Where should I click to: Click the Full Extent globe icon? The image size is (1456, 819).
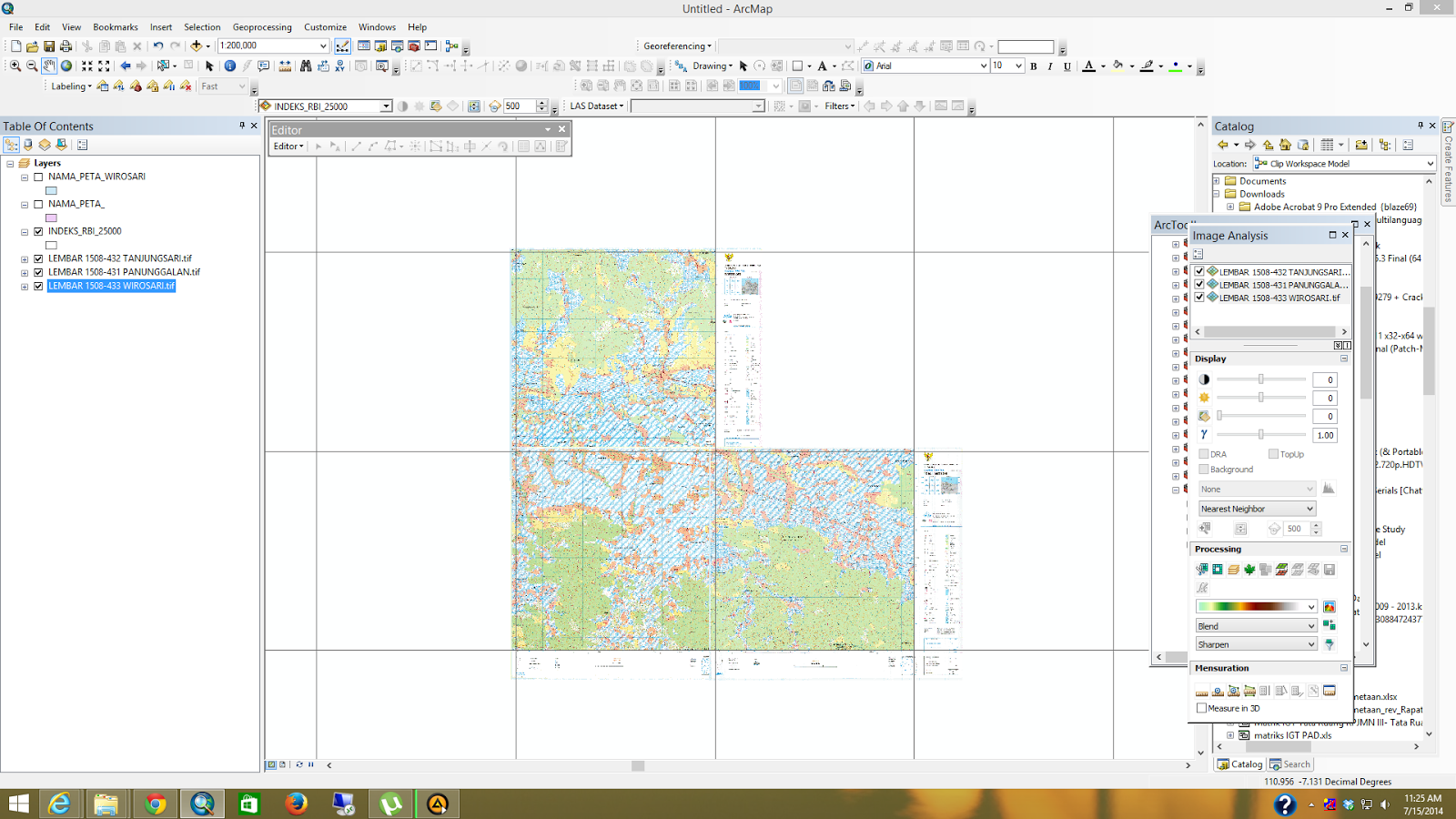(66, 66)
